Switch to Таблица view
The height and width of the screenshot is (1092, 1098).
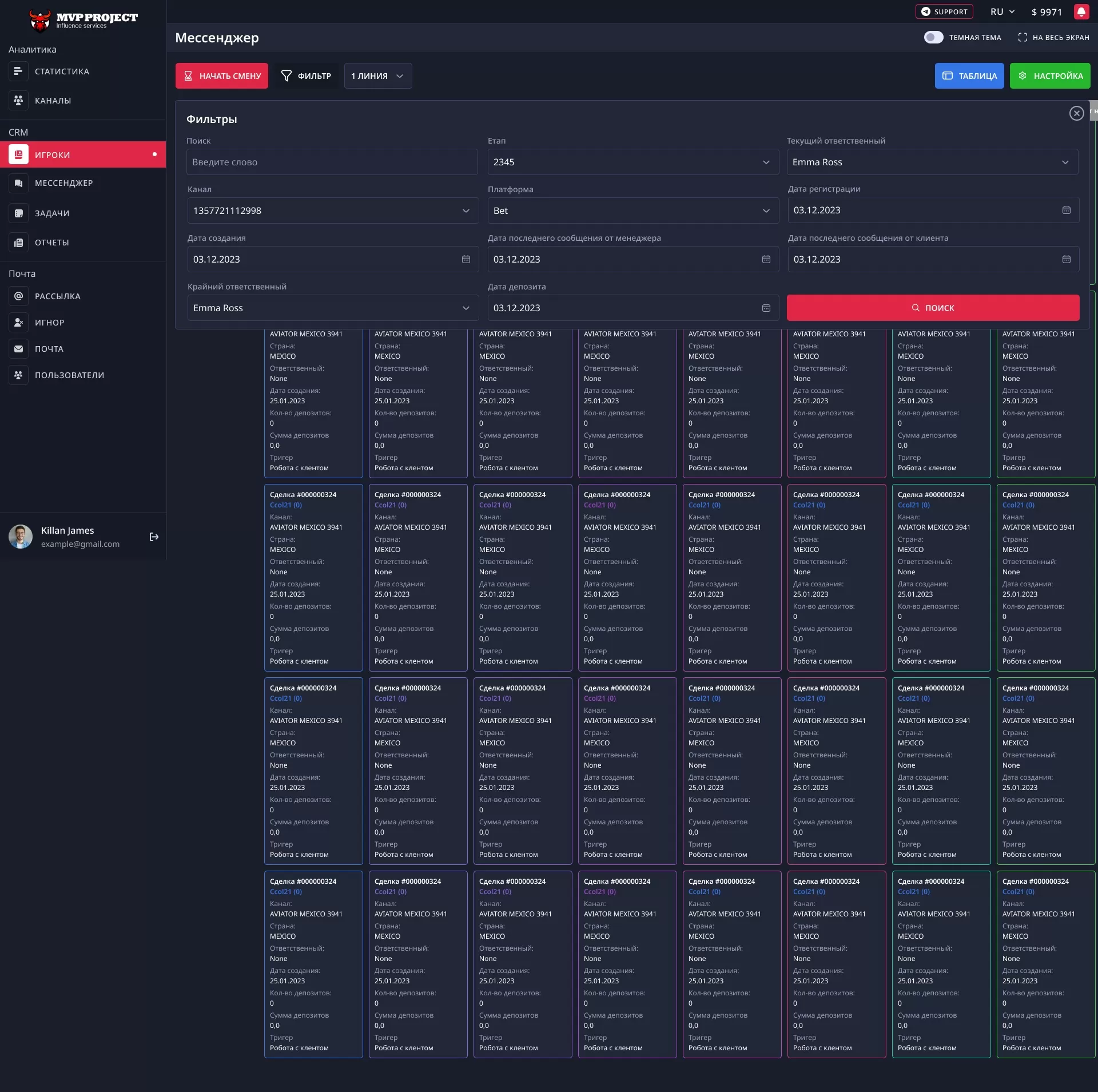[x=969, y=76]
